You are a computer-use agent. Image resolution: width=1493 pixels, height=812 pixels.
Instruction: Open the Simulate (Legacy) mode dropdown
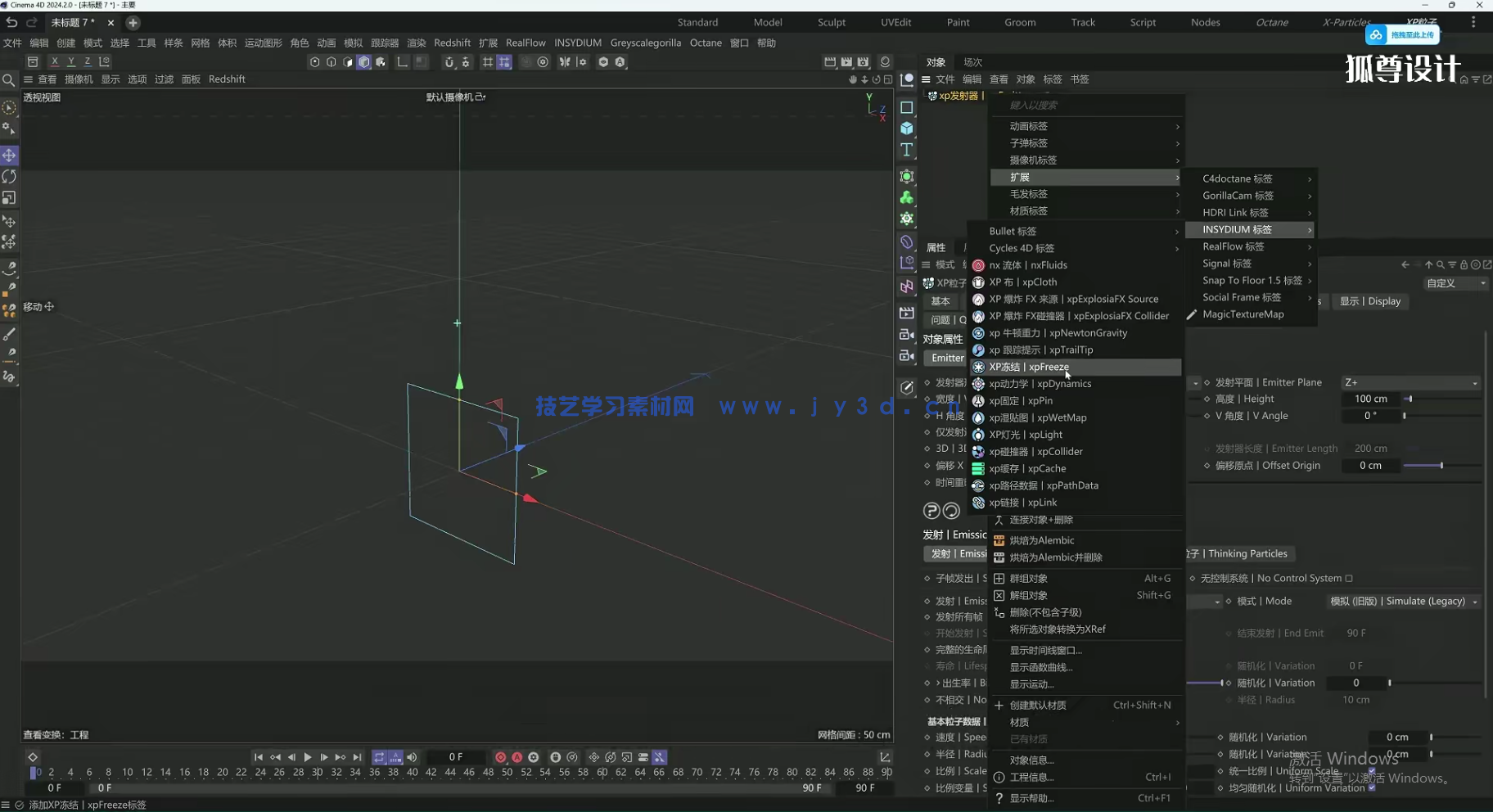coord(1403,602)
